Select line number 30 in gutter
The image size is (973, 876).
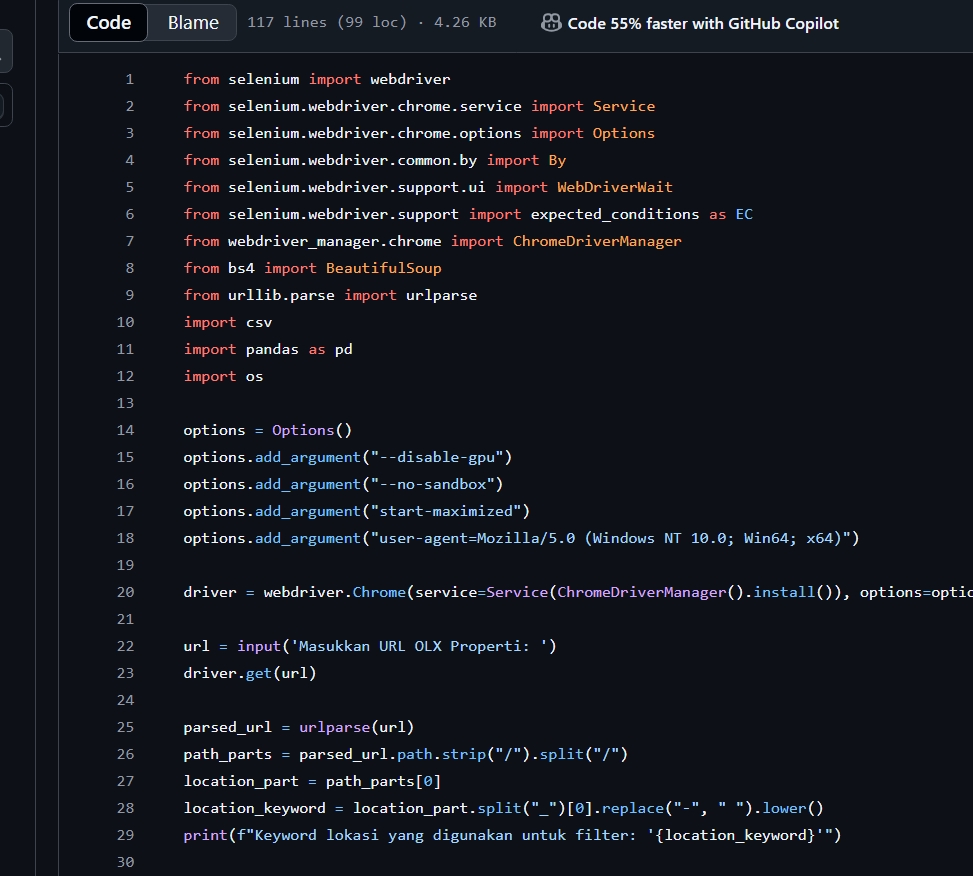[125, 862]
